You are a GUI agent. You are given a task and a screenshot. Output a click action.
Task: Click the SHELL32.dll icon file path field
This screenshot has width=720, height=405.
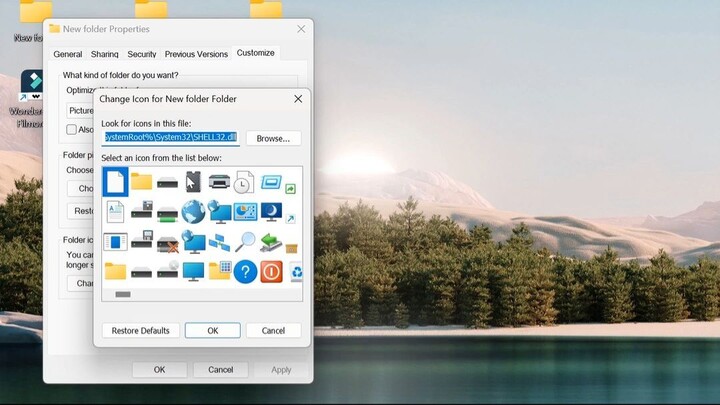170,137
